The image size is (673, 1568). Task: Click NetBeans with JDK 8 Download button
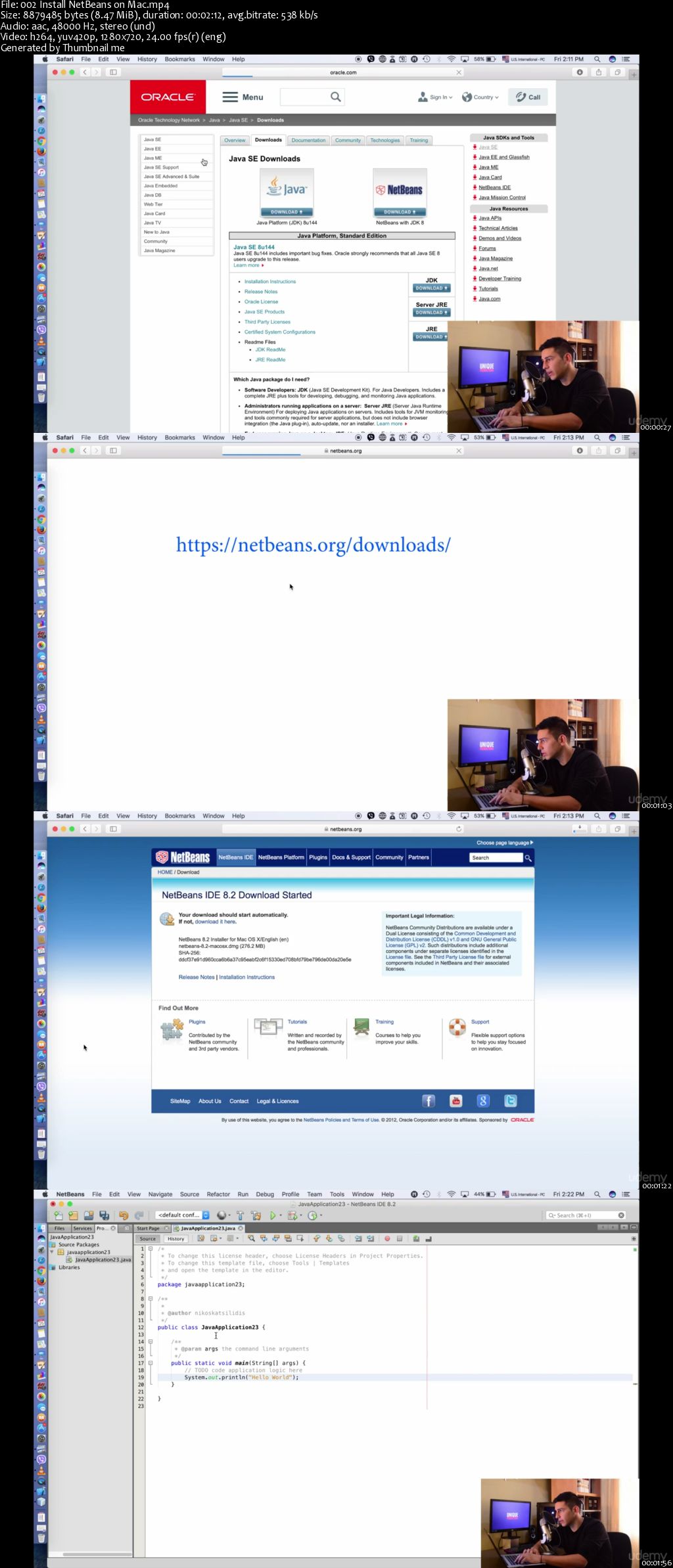pos(400,212)
